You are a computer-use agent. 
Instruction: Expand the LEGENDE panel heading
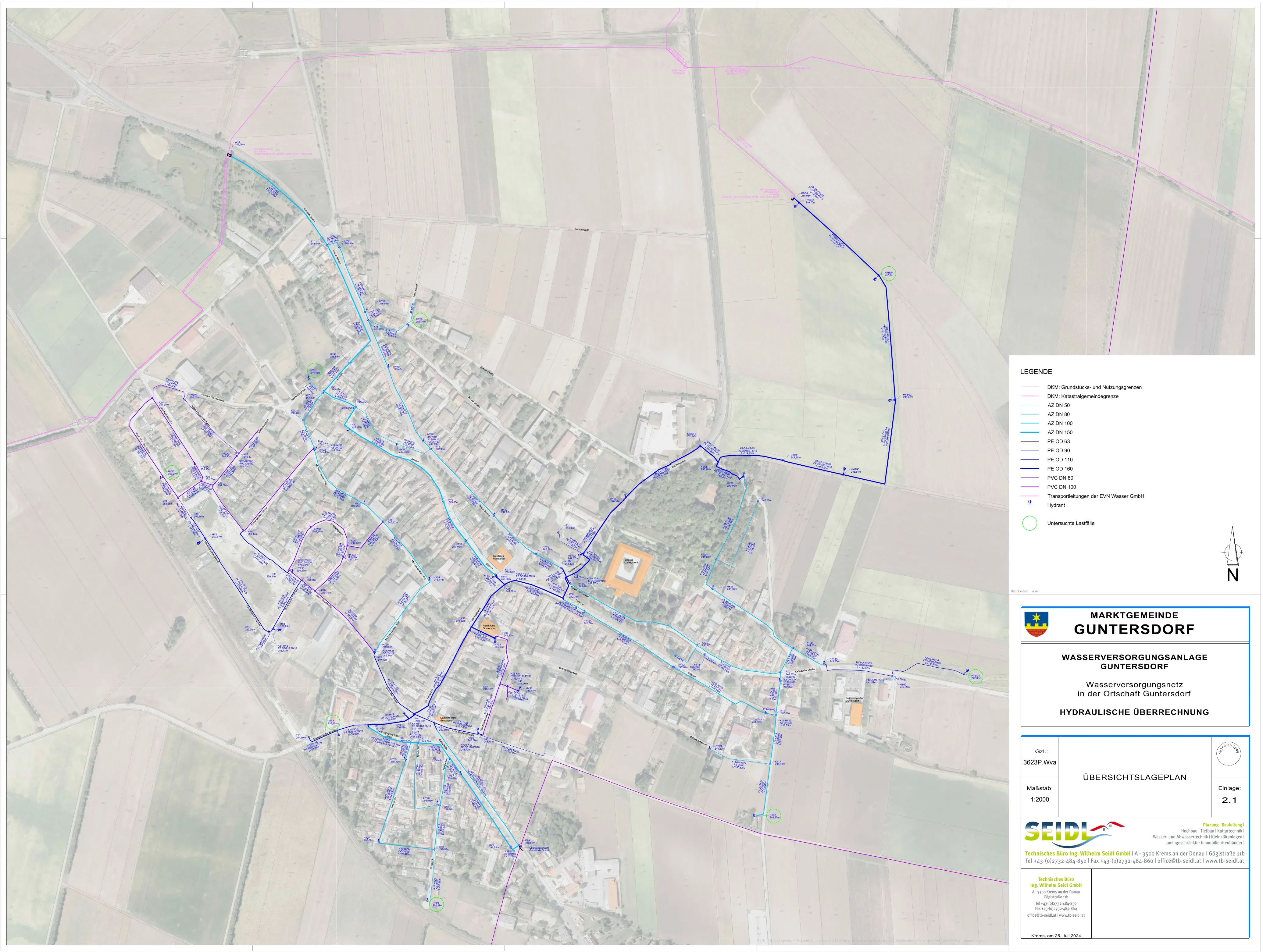coord(1036,371)
